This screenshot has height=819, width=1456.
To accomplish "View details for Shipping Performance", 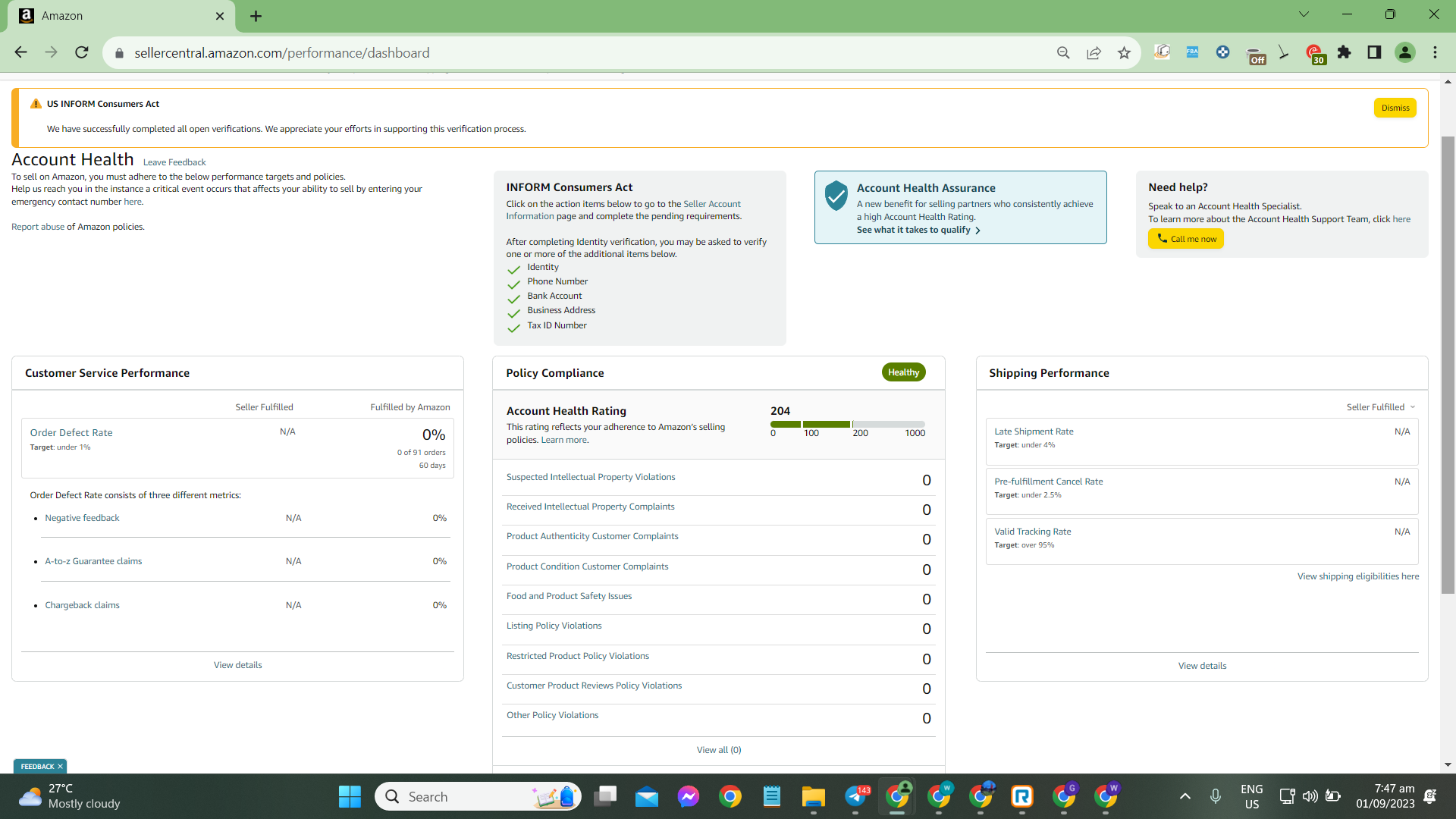I will [1202, 666].
